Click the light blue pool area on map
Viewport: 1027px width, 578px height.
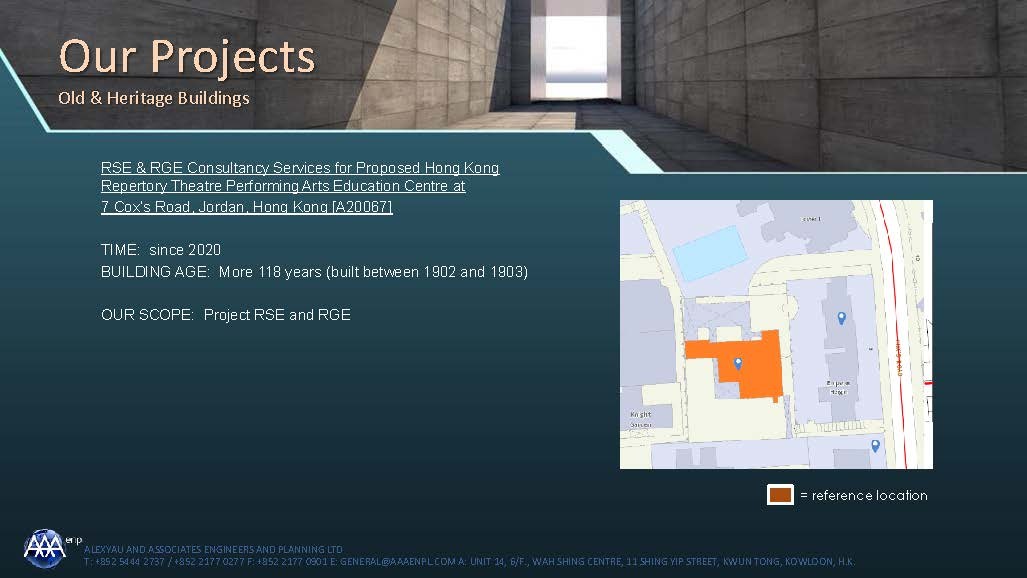point(709,252)
